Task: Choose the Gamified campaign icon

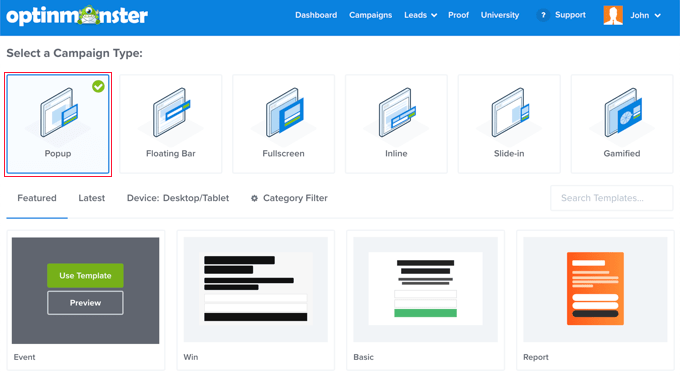Action: (623, 112)
